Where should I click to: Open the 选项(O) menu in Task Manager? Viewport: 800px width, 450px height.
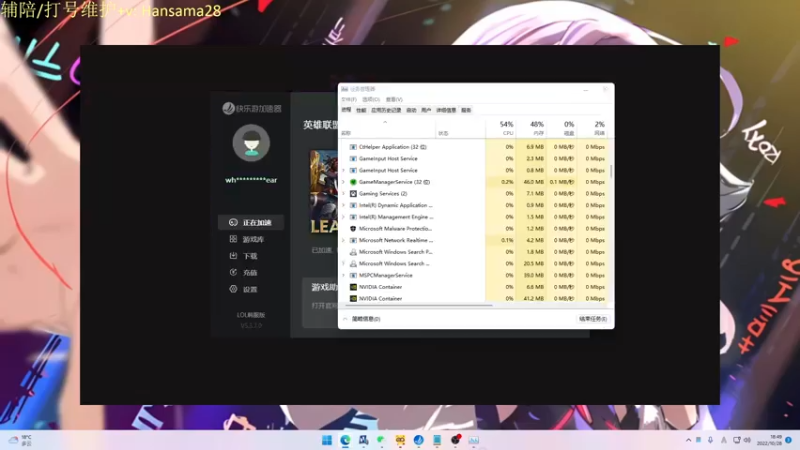pyautogui.click(x=371, y=99)
